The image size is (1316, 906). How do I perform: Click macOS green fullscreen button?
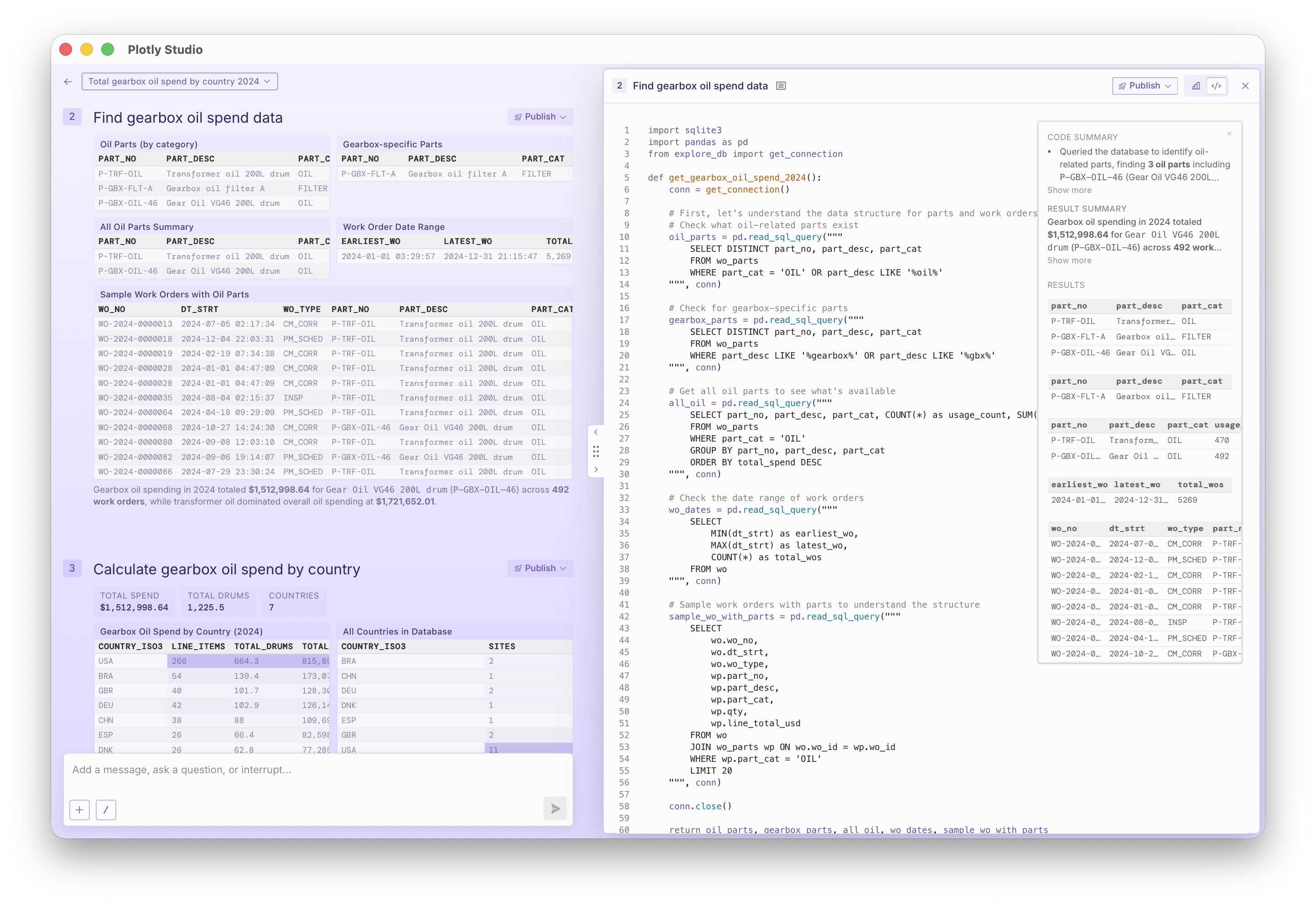[107, 49]
